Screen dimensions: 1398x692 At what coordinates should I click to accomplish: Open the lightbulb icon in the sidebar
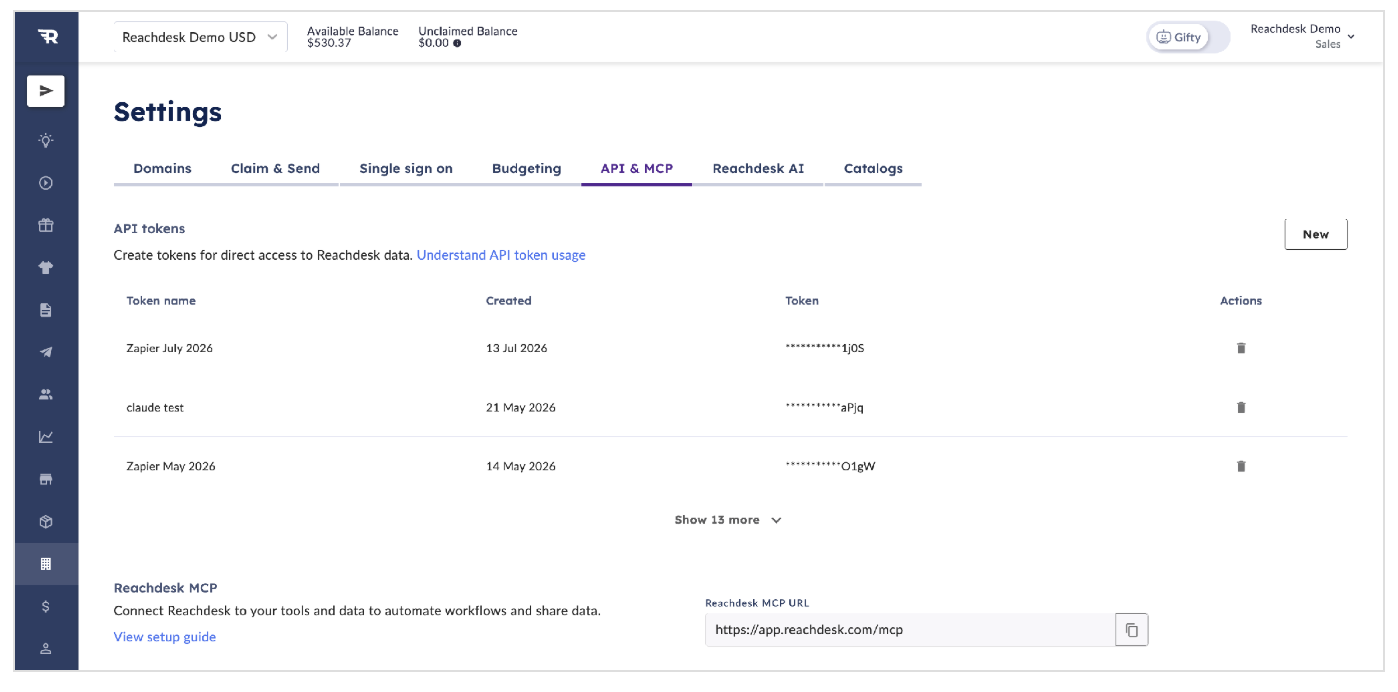pyautogui.click(x=46, y=140)
